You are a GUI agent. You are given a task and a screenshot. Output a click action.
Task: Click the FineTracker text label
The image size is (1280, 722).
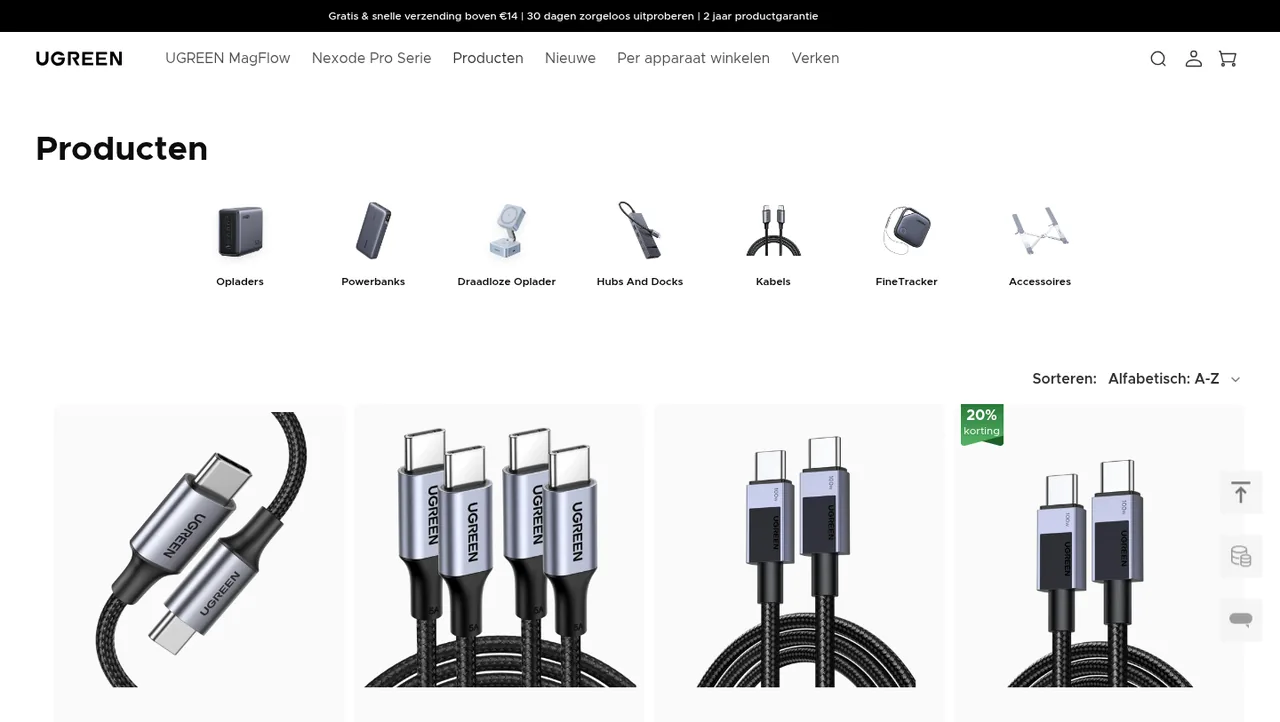point(907,282)
